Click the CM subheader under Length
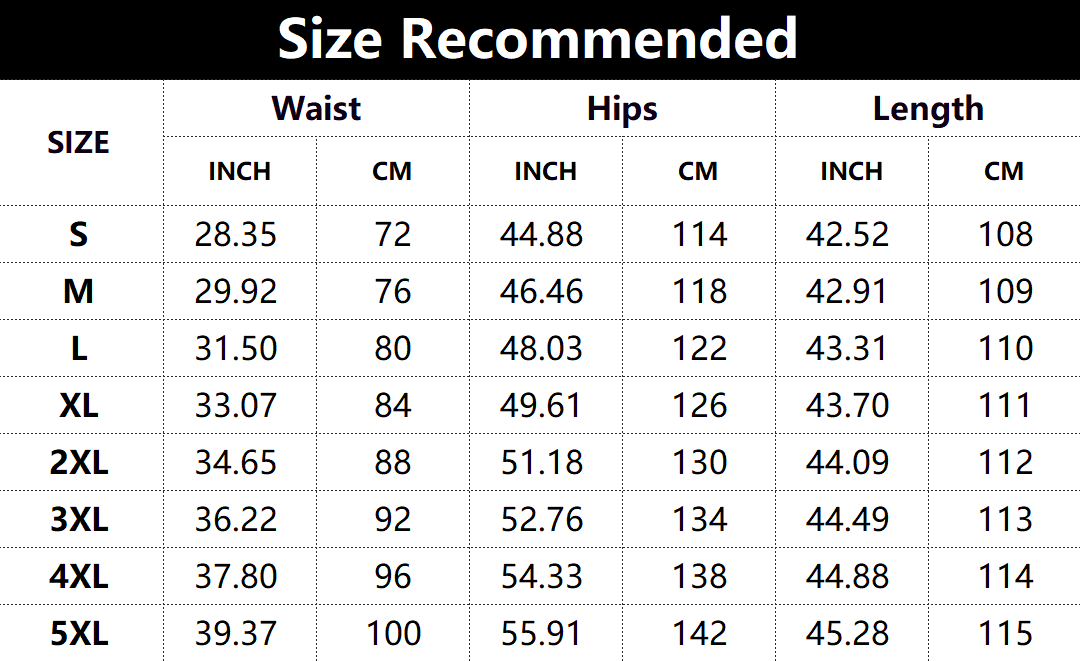 pyautogui.click(x=1004, y=171)
